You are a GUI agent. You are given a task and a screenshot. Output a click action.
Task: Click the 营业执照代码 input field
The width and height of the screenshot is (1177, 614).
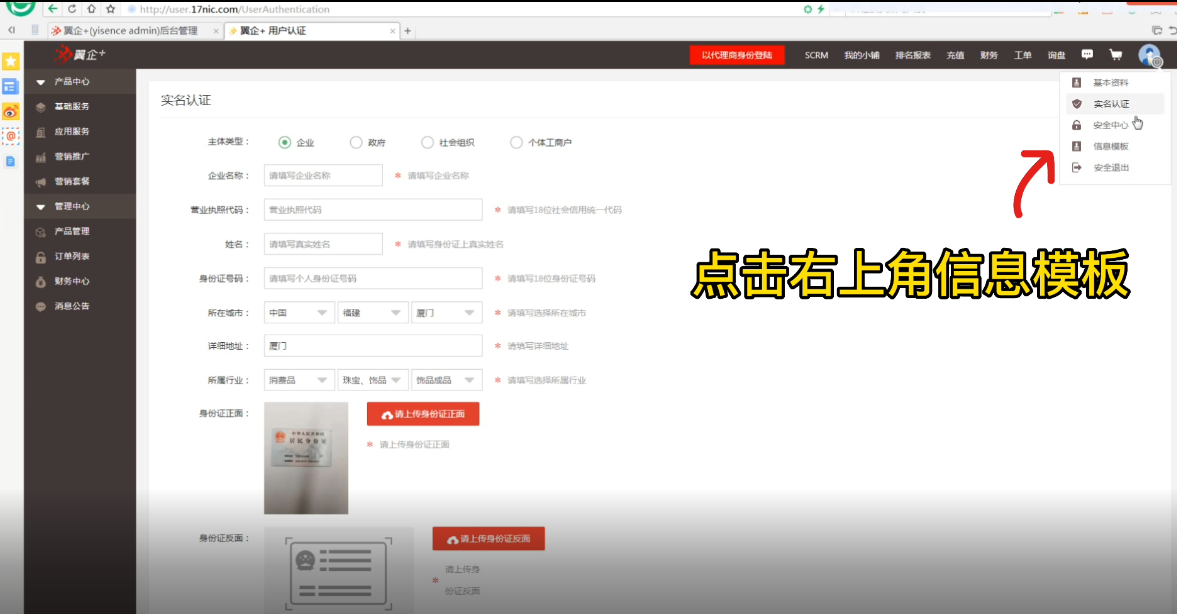pyautogui.click(x=373, y=210)
